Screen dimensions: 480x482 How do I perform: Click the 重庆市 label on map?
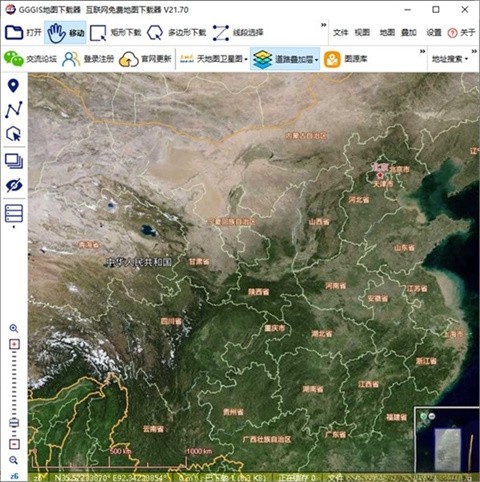point(275,328)
